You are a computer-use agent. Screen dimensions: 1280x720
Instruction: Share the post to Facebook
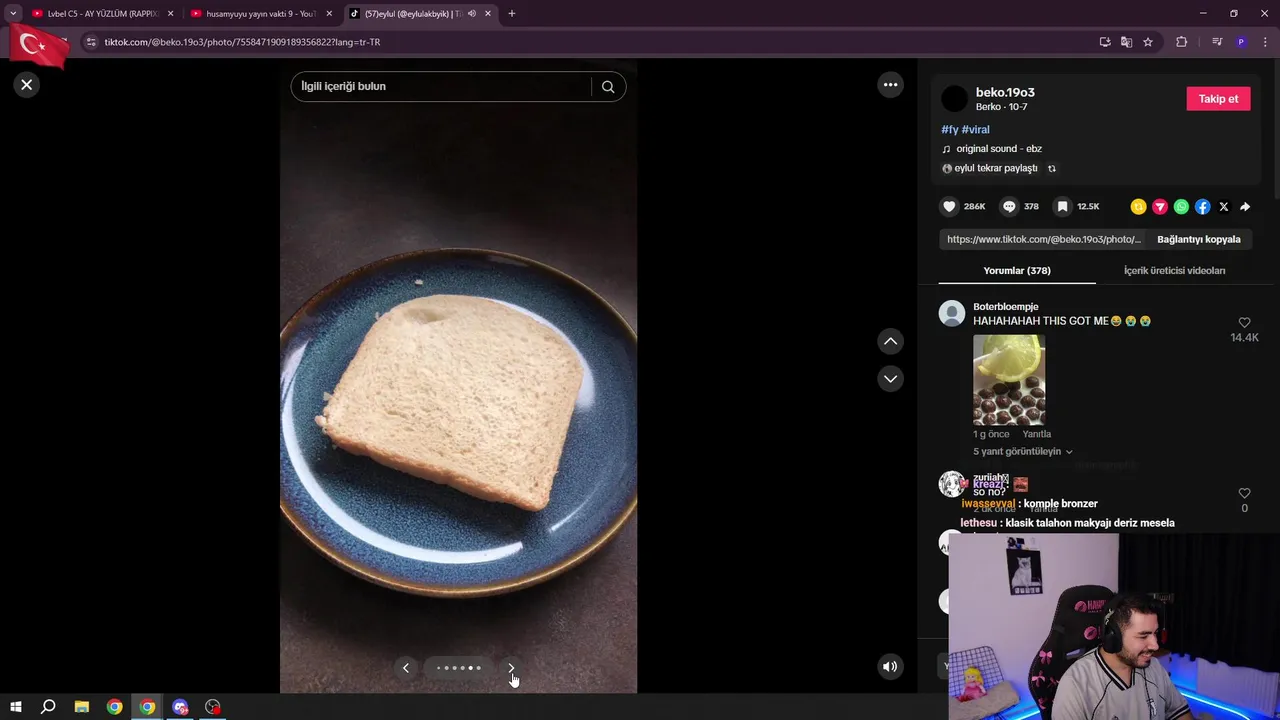[x=1202, y=207]
